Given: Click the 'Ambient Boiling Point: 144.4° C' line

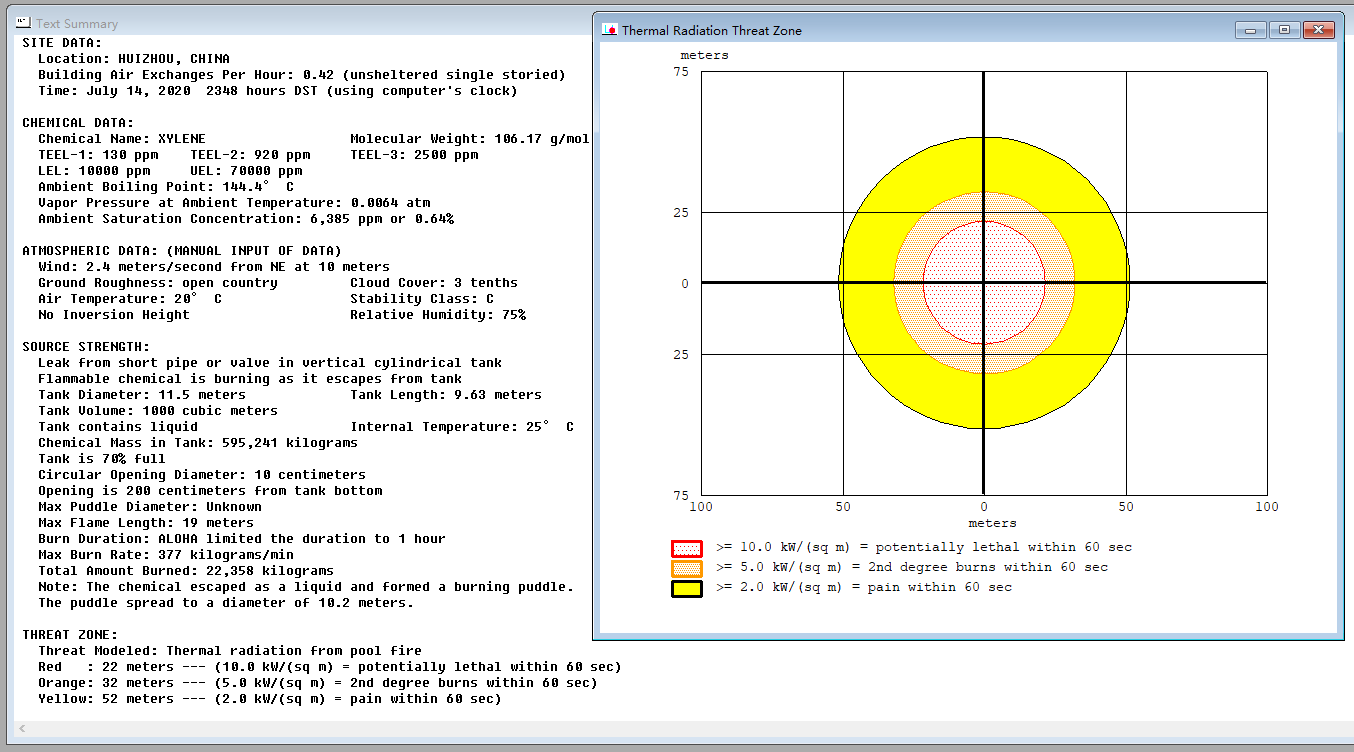Looking at the screenshot, I should (166, 187).
